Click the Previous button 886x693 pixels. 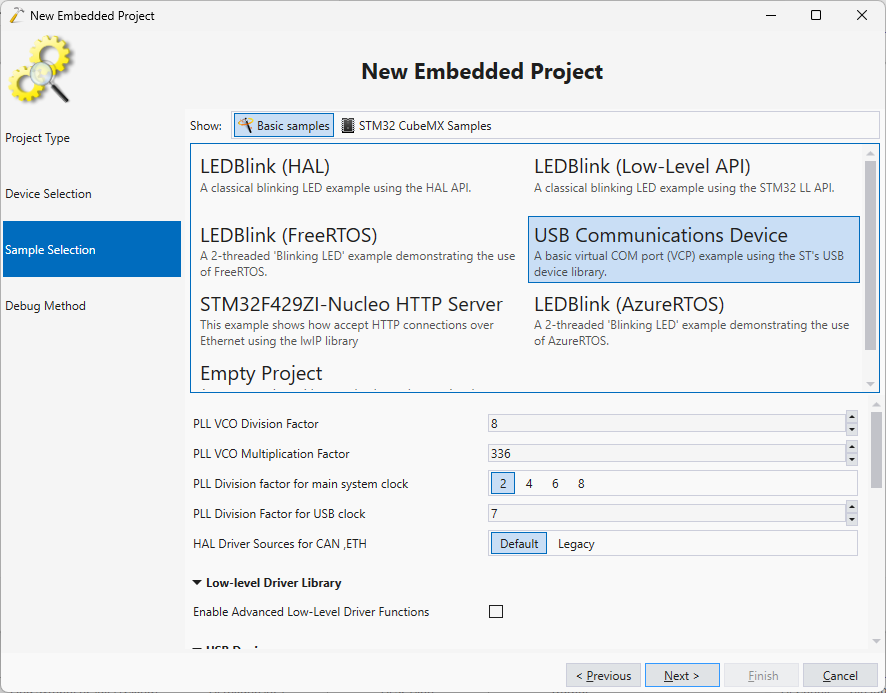point(603,676)
